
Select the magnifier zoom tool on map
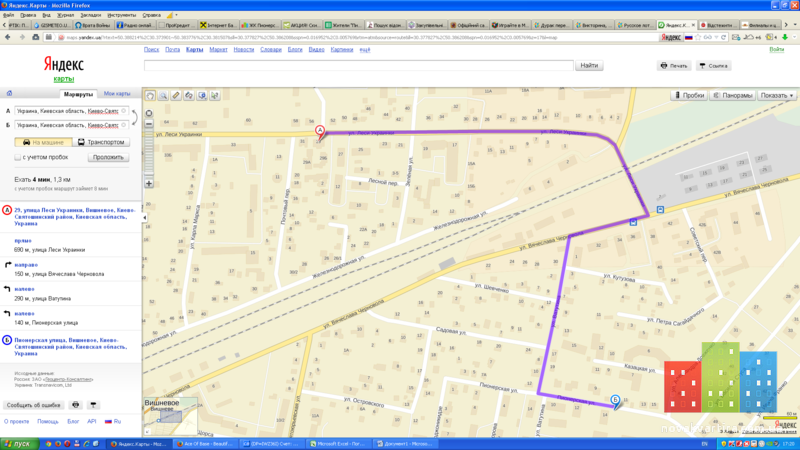click(x=163, y=95)
